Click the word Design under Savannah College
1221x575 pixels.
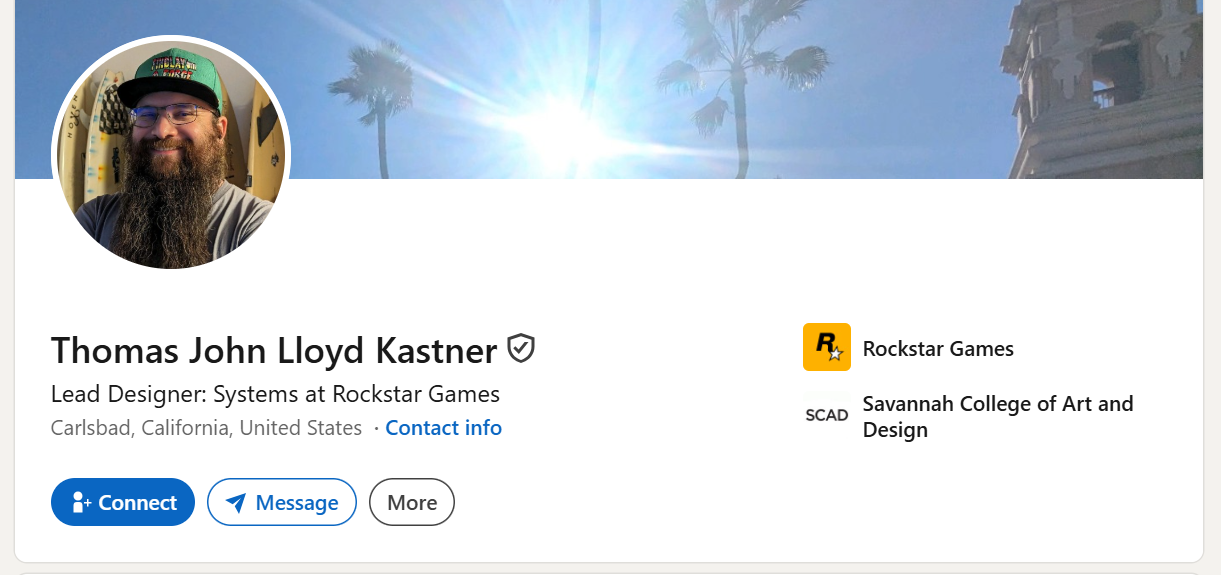895,430
